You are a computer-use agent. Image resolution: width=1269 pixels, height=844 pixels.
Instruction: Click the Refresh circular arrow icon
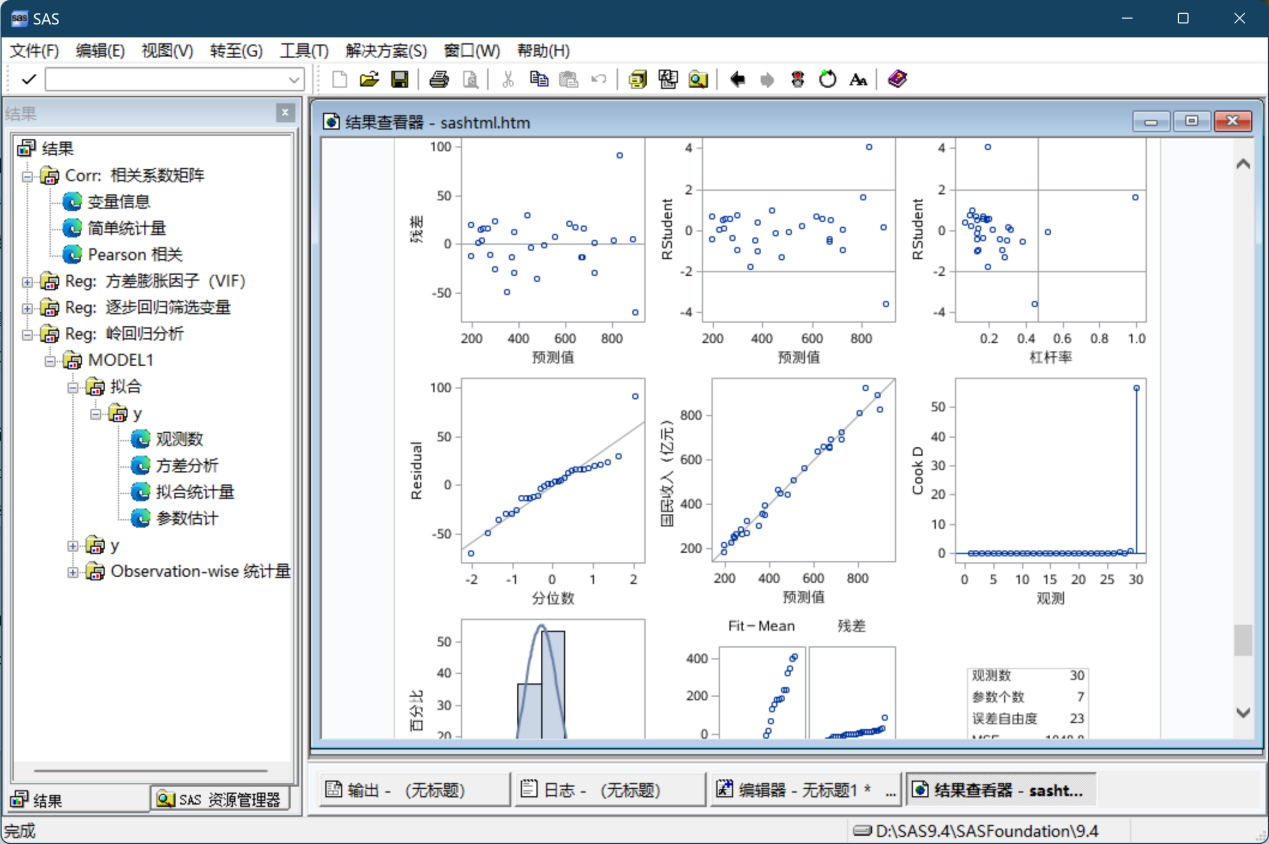pyautogui.click(x=827, y=79)
